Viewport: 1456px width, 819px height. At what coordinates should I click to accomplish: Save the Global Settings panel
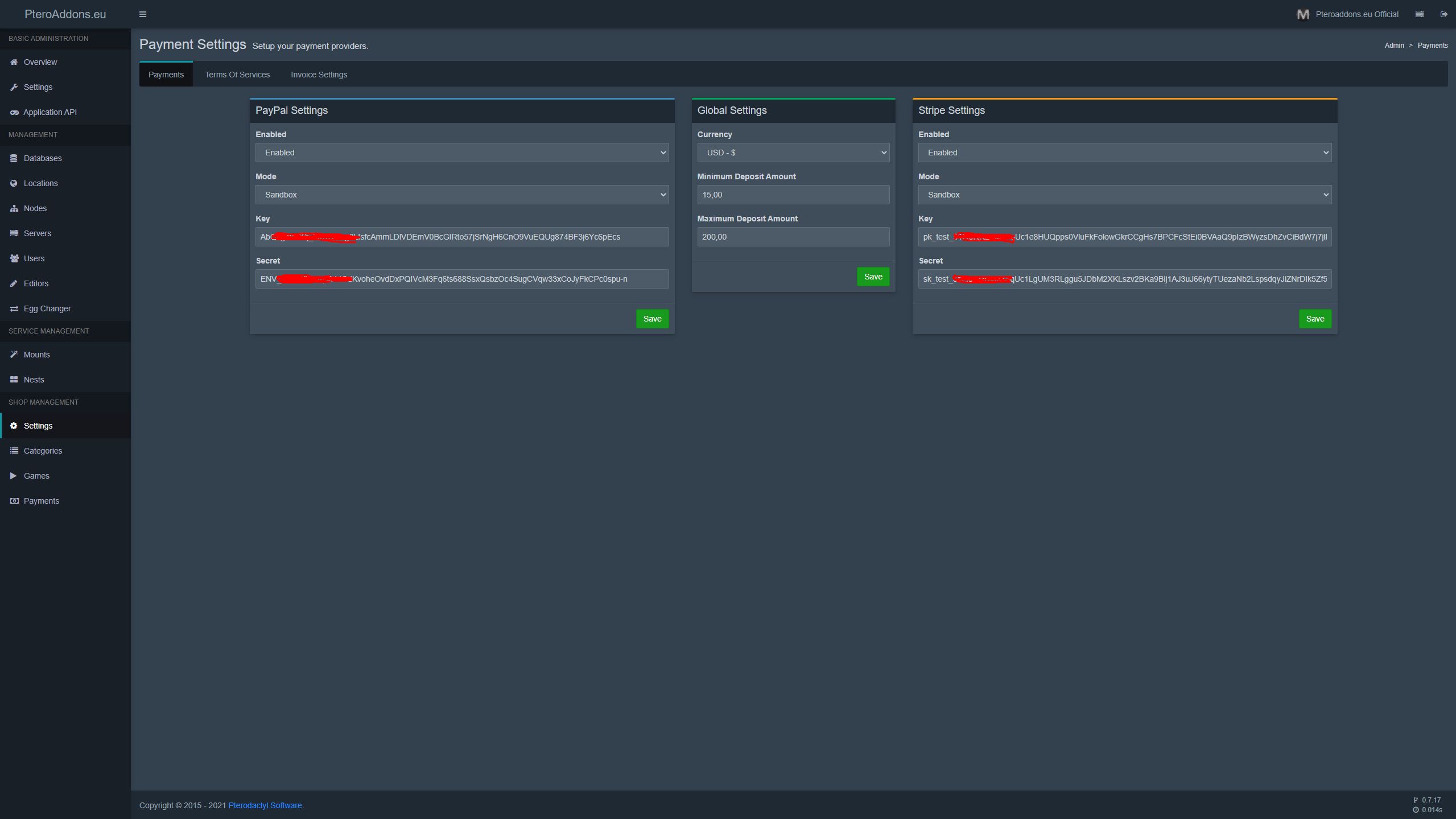pos(873,277)
